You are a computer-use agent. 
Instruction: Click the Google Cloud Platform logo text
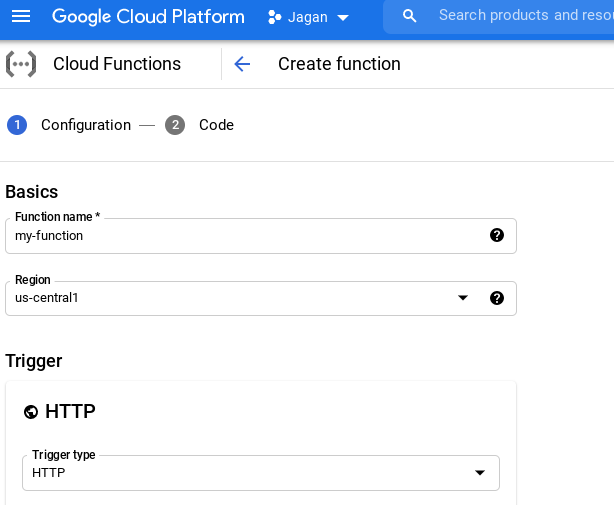pyautogui.click(x=148, y=17)
